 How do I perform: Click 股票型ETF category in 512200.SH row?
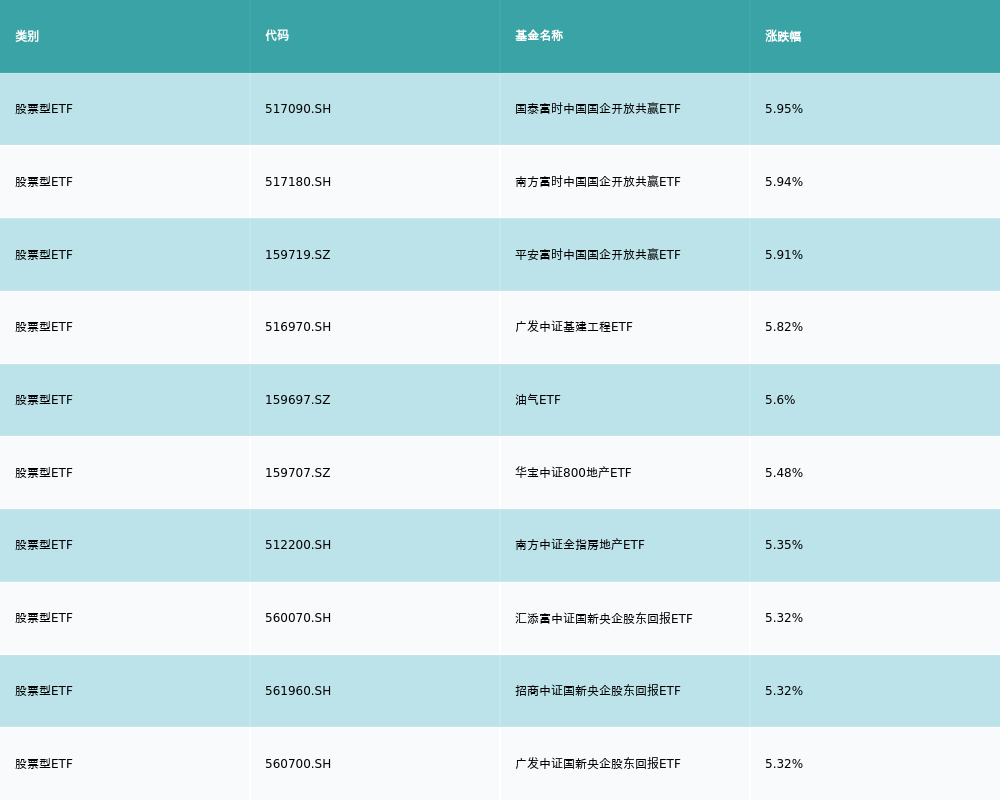[x=44, y=545]
